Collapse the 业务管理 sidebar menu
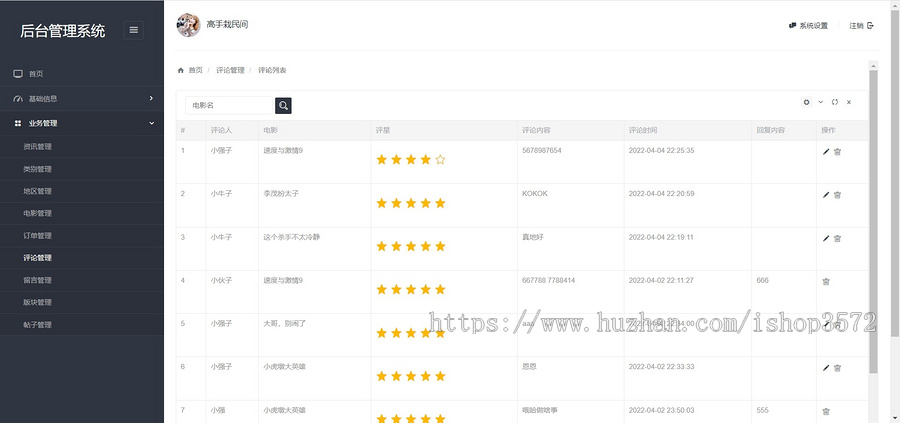The width and height of the screenshot is (900, 423). pyautogui.click(x=82, y=123)
